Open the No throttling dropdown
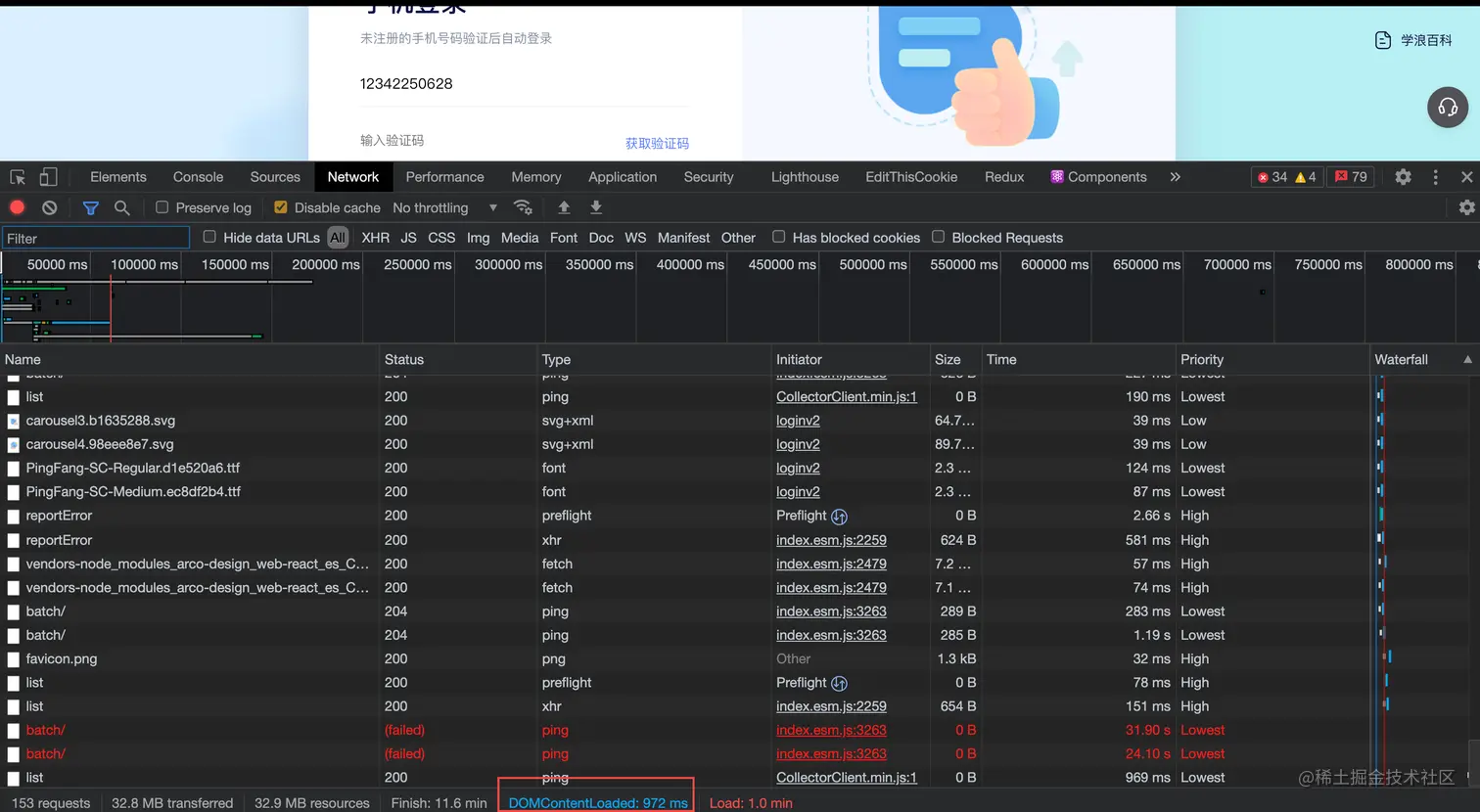Screen dimensions: 1480x812 (445, 207)
